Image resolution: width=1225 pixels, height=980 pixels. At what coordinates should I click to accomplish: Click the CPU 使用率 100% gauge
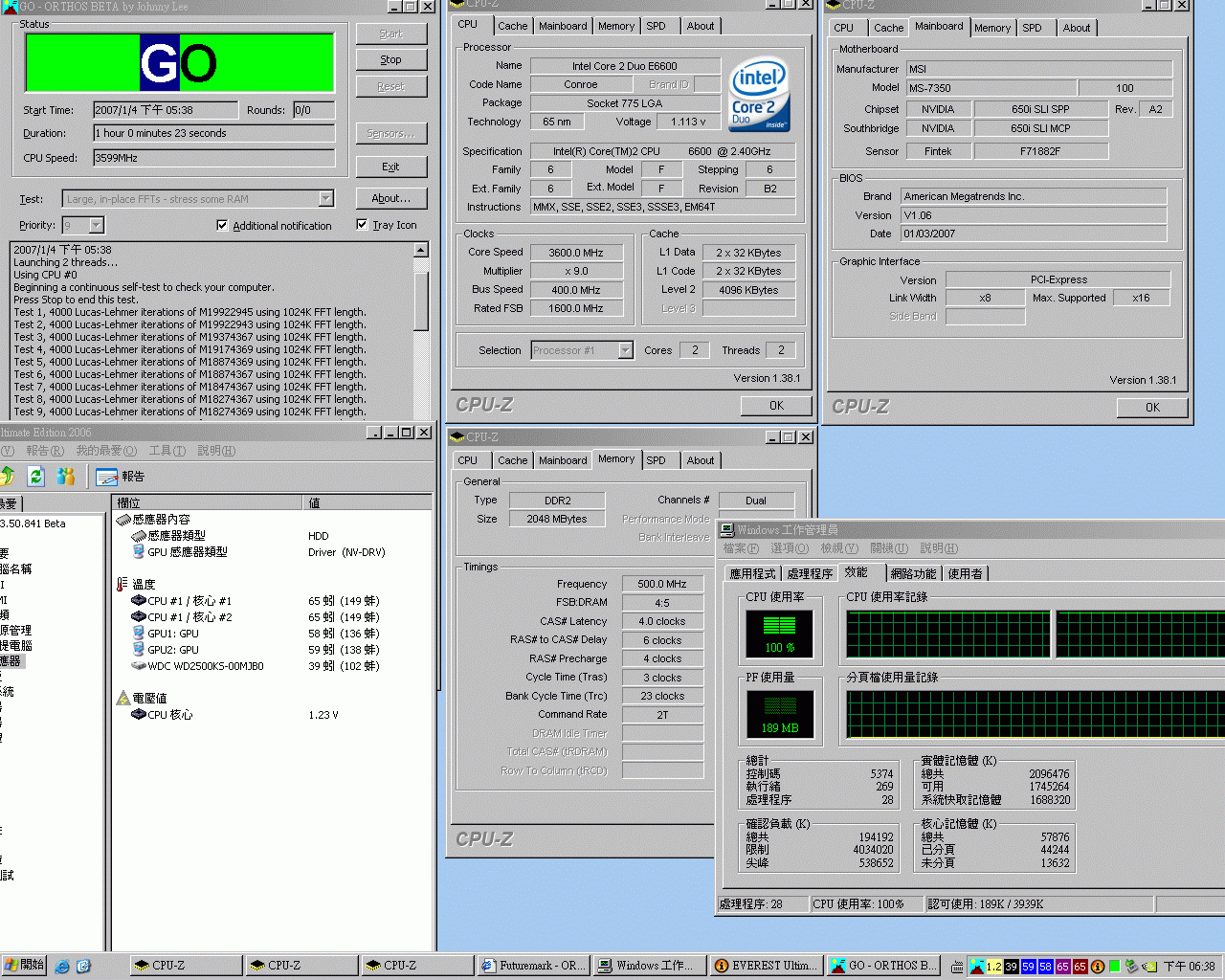(x=780, y=634)
